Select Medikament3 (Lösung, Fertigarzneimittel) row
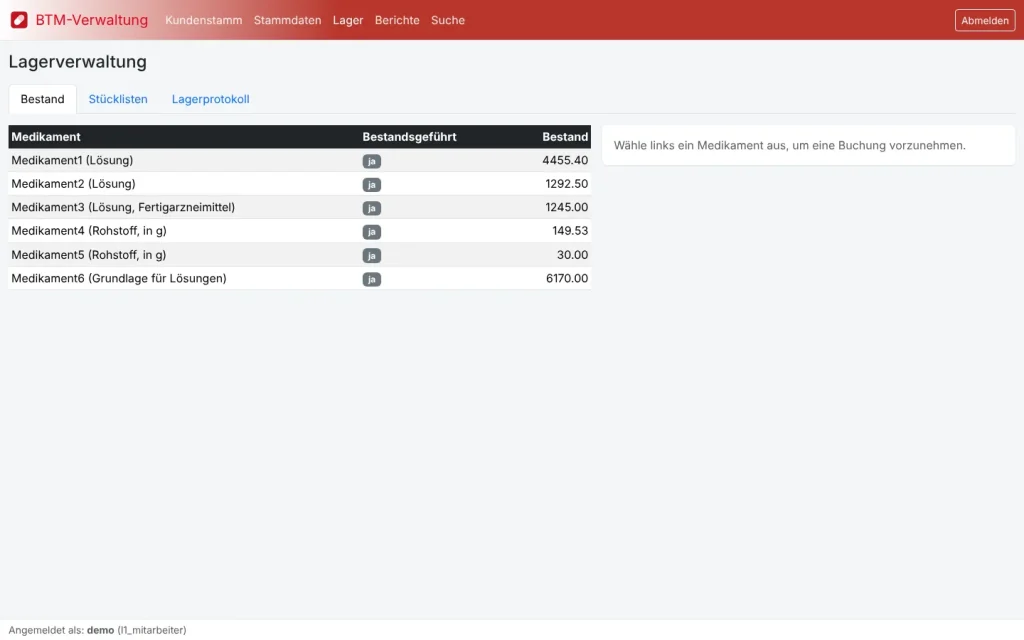This screenshot has height=640, width=1024. click(x=300, y=207)
